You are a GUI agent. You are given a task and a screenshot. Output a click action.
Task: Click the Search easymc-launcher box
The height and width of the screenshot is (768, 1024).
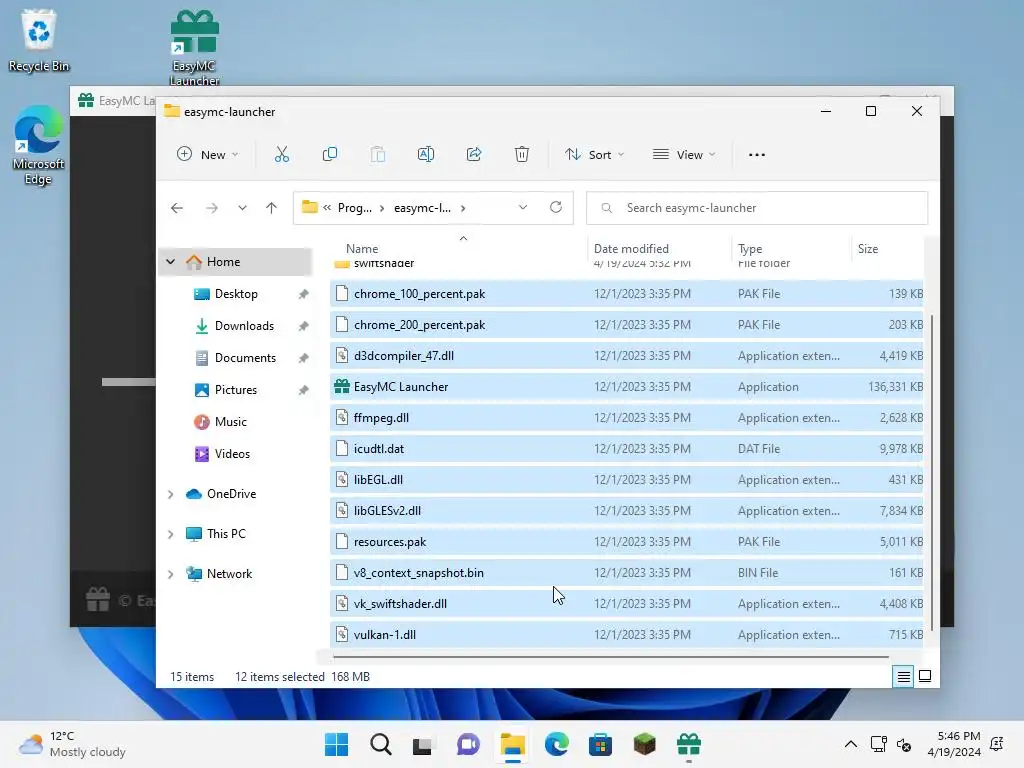(x=756, y=208)
